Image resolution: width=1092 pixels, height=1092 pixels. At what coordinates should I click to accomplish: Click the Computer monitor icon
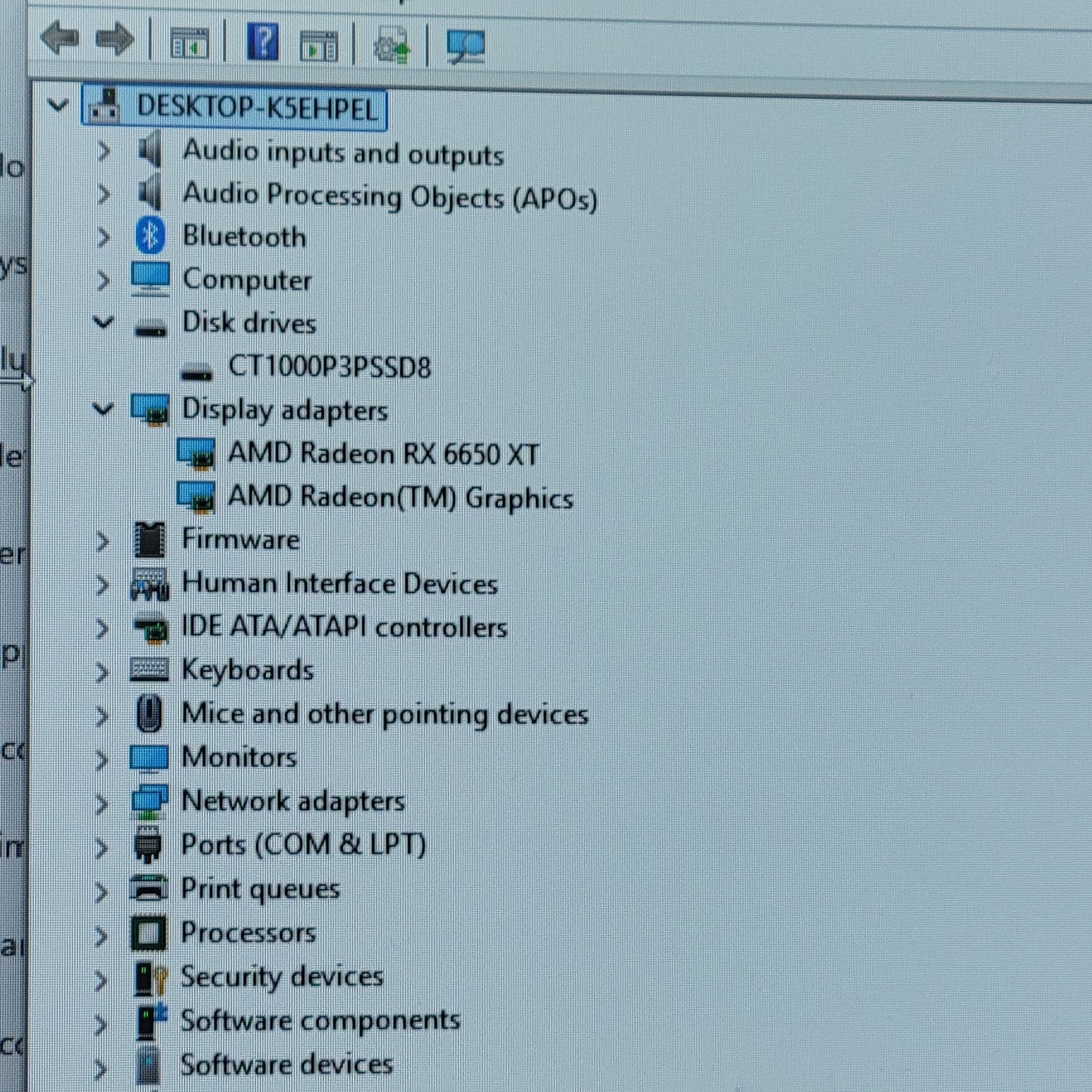pyautogui.click(x=150, y=279)
